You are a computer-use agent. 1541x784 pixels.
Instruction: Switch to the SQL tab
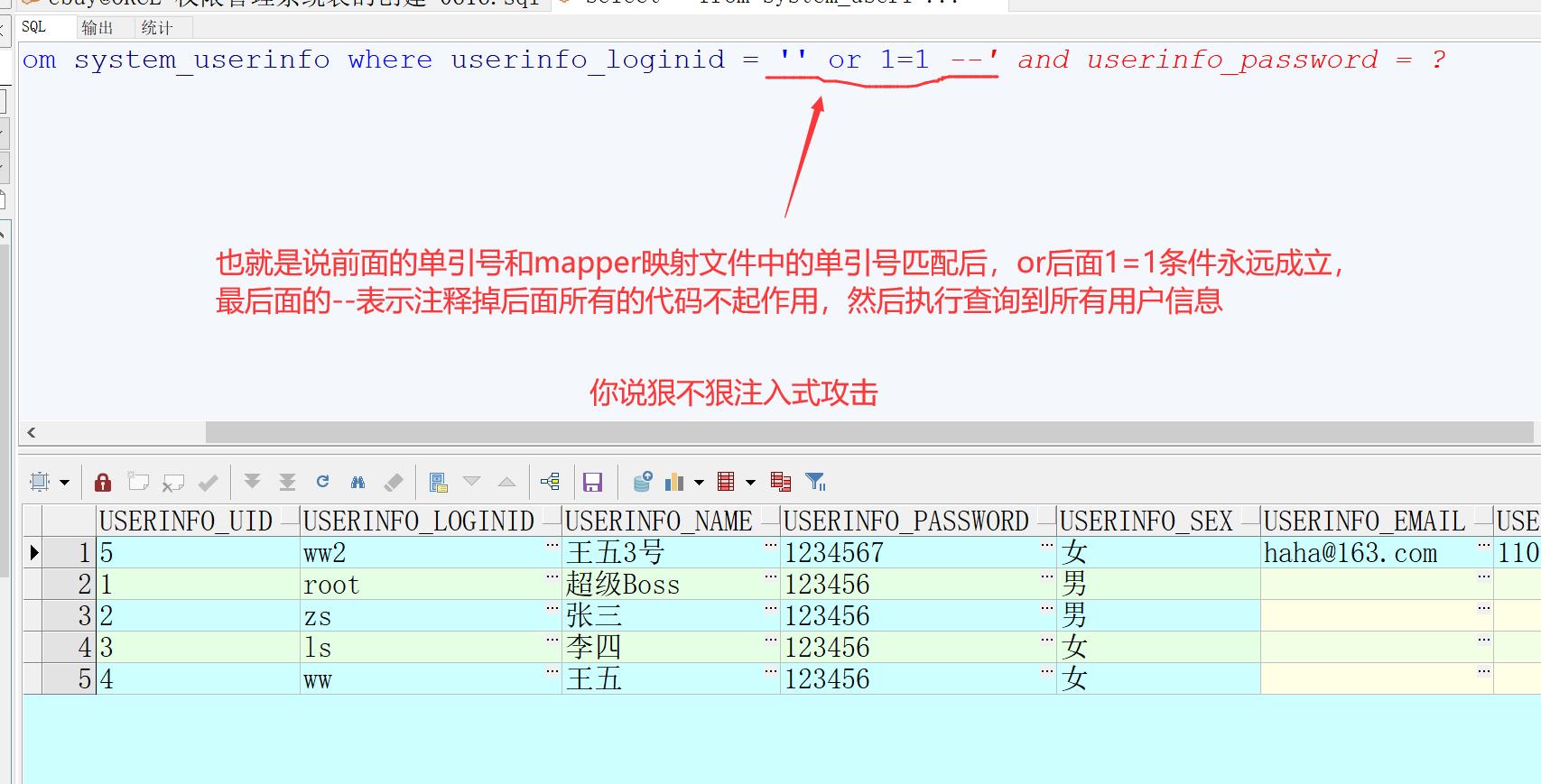pyautogui.click(x=34, y=27)
